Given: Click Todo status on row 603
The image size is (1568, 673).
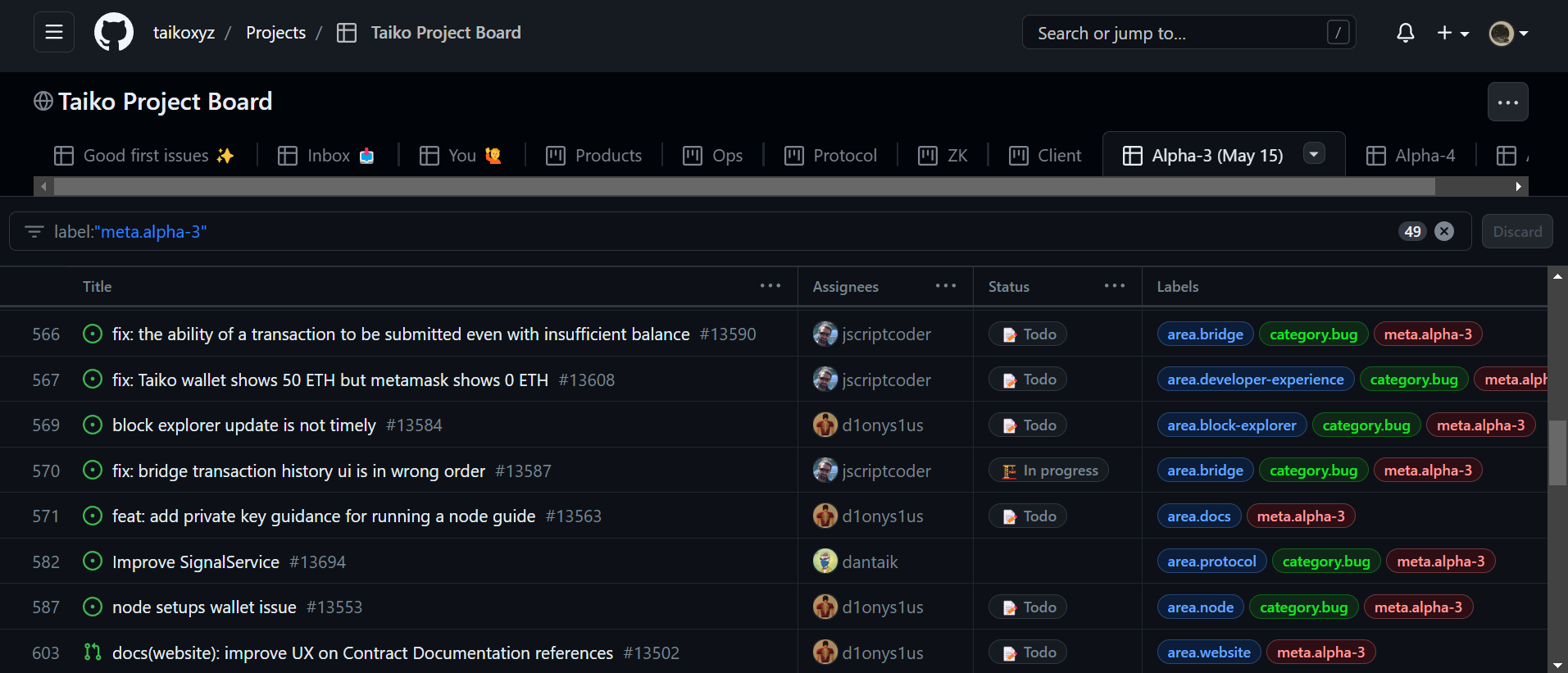Looking at the screenshot, I should pyautogui.click(x=1028, y=653).
